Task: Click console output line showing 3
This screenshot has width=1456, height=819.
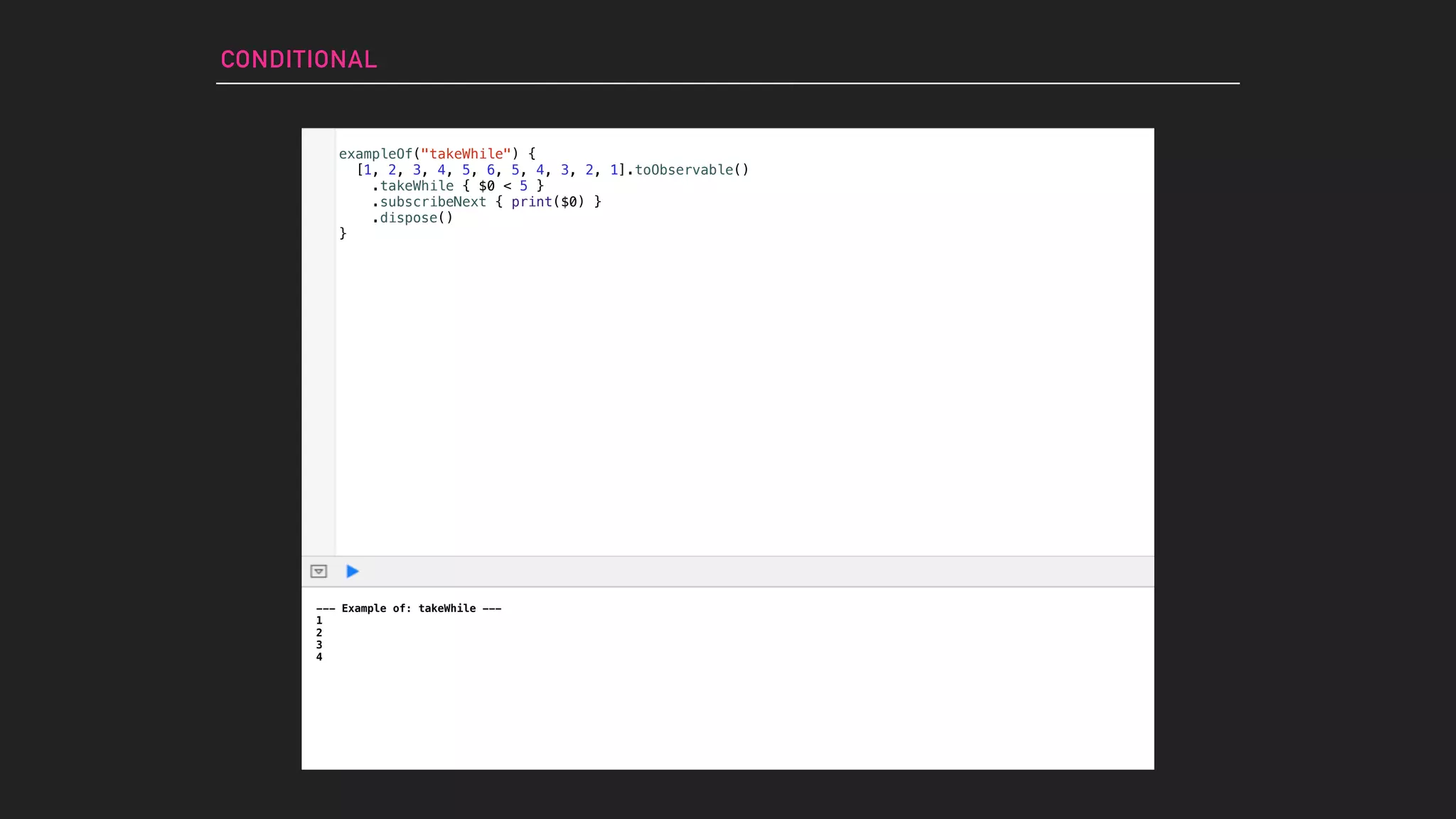Action: (319, 645)
